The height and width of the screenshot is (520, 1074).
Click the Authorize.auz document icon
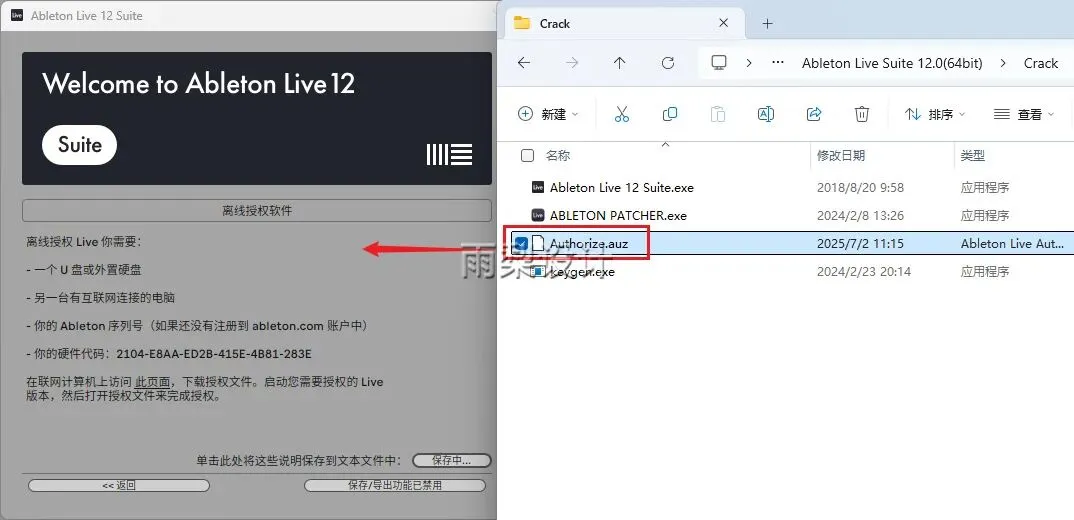[538, 243]
